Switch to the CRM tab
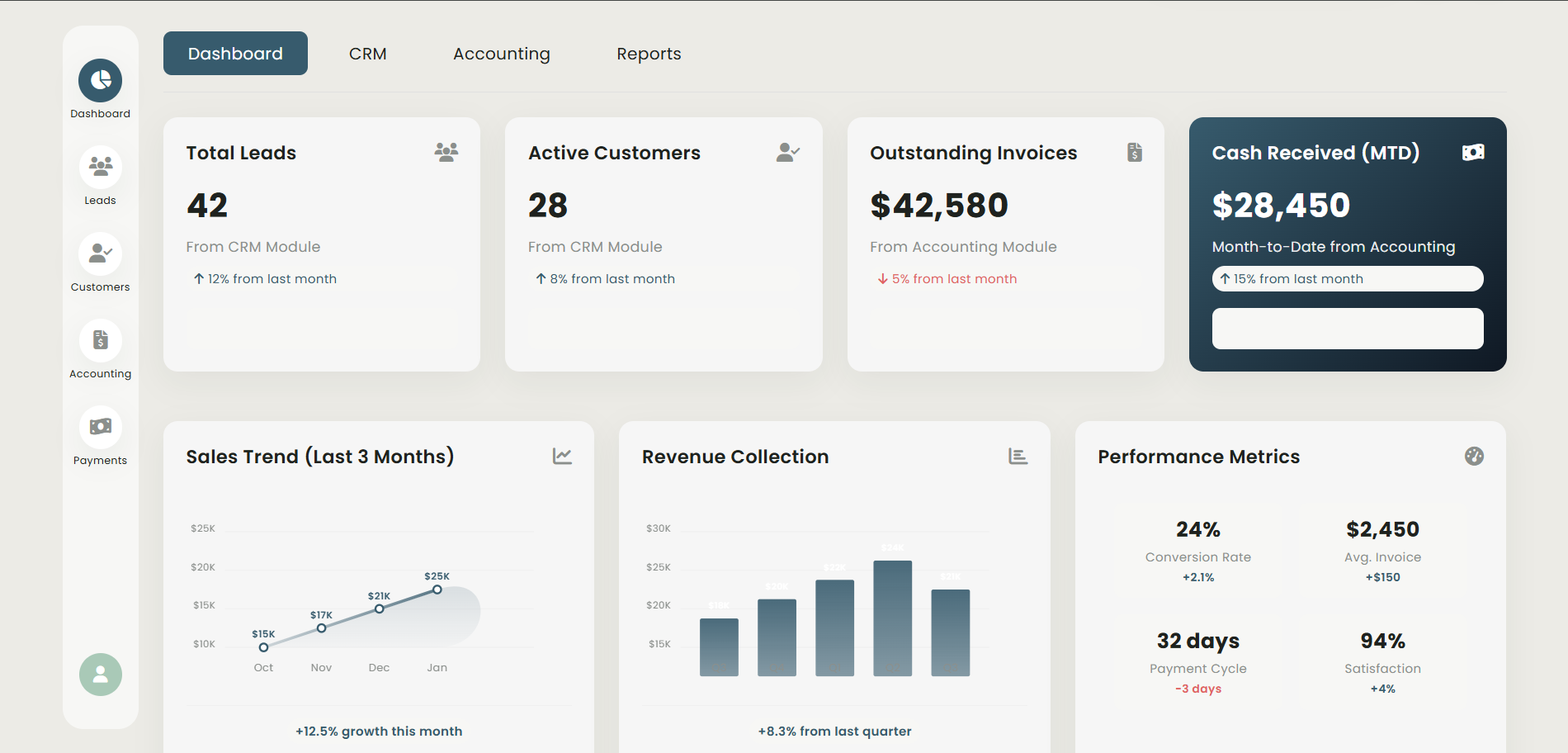Image resolution: width=1568 pixels, height=753 pixels. click(368, 53)
